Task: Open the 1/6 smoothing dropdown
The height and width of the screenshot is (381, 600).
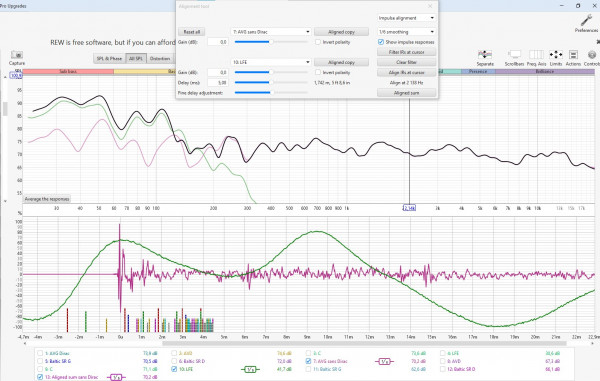Action: click(406, 32)
